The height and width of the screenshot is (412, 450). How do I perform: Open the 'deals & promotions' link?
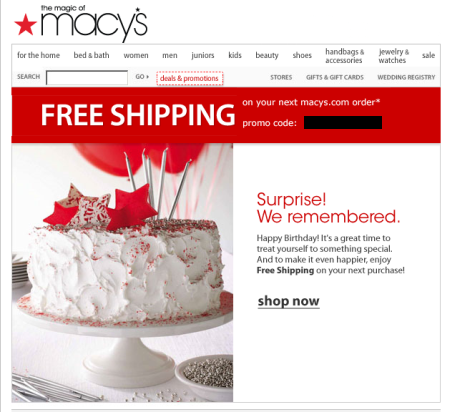click(x=189, y=78)
